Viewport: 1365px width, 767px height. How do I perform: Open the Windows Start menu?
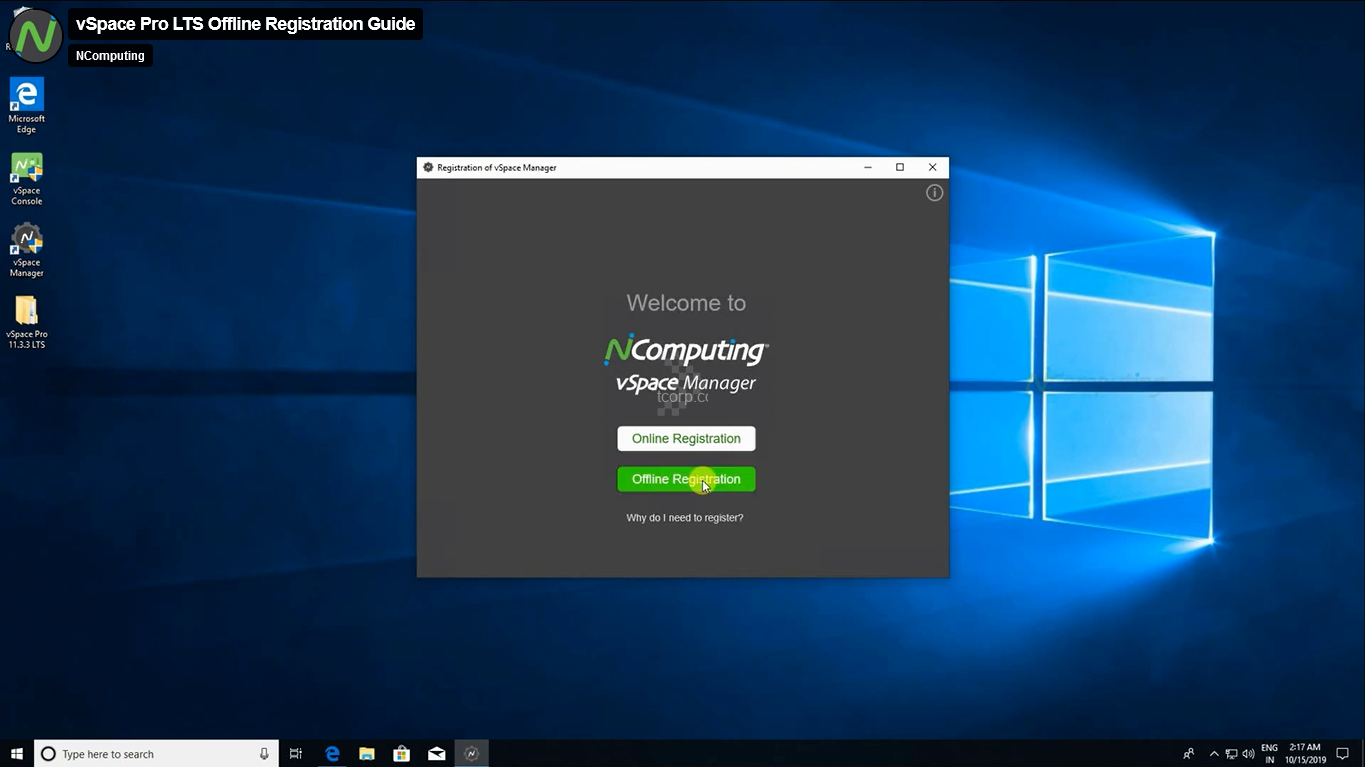point(17,754)
